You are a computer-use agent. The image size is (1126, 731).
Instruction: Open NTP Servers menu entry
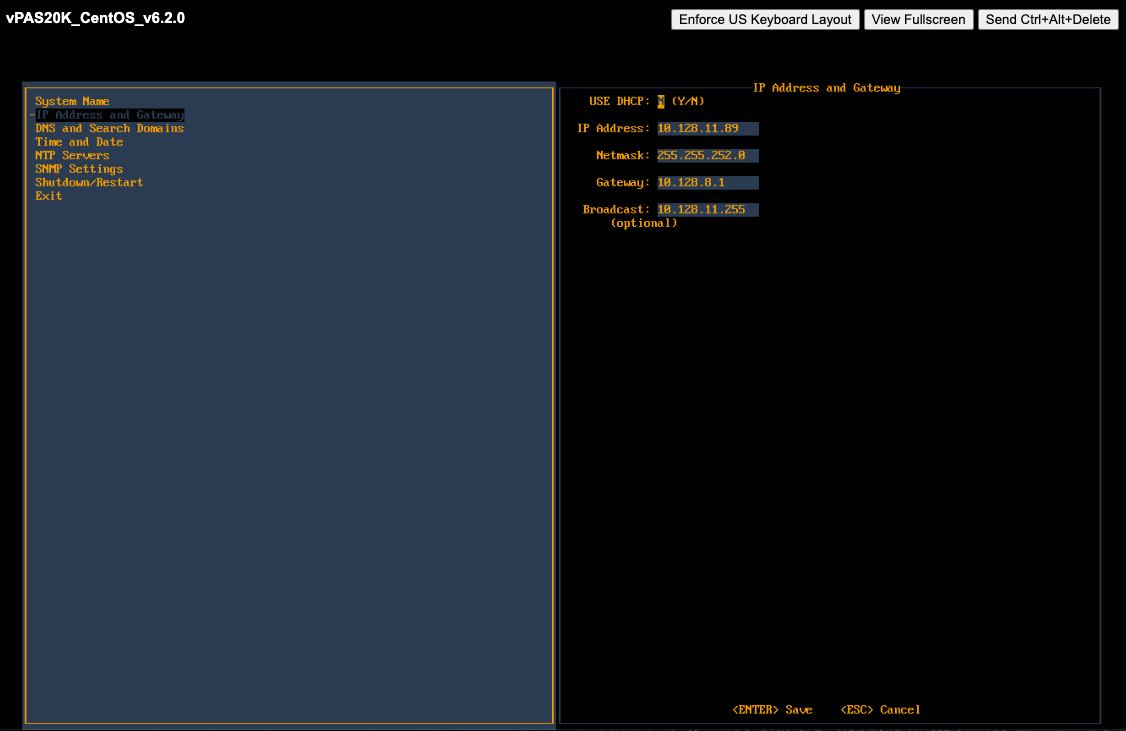click(73, 156)
